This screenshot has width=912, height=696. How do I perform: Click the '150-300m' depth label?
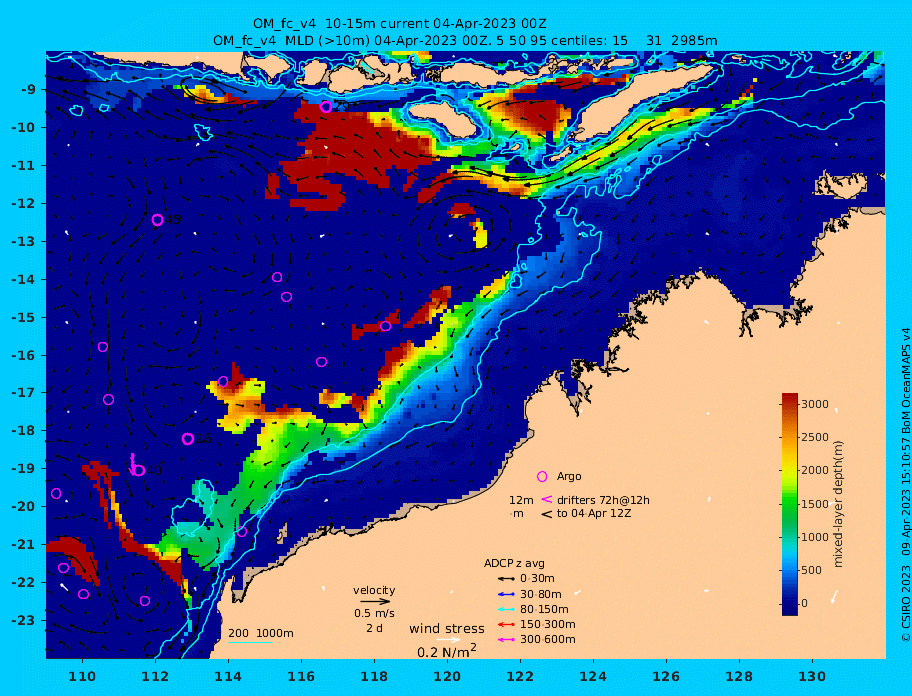pyautogui.click(x=547, y=624)
